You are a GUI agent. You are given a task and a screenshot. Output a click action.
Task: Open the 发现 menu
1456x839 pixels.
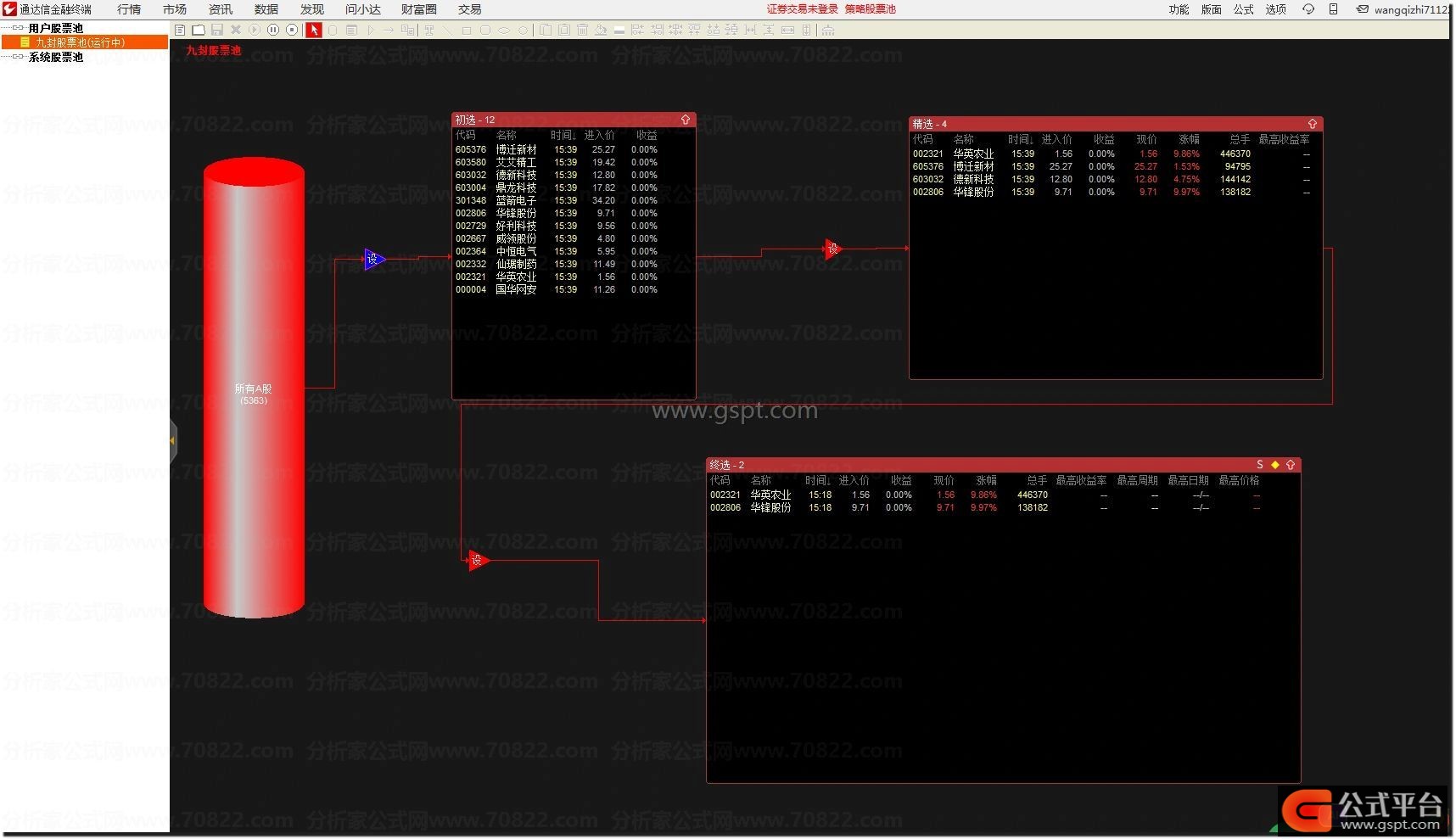312,9
